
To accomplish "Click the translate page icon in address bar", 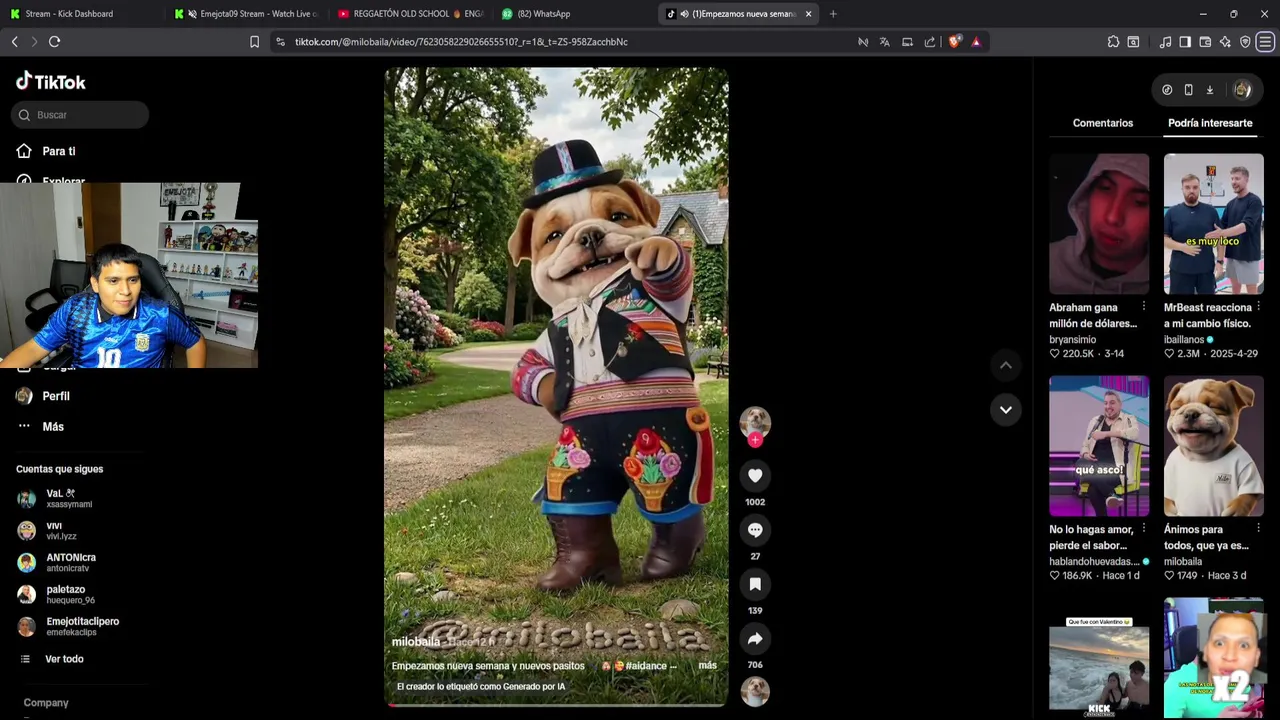I will pos(884,42).
